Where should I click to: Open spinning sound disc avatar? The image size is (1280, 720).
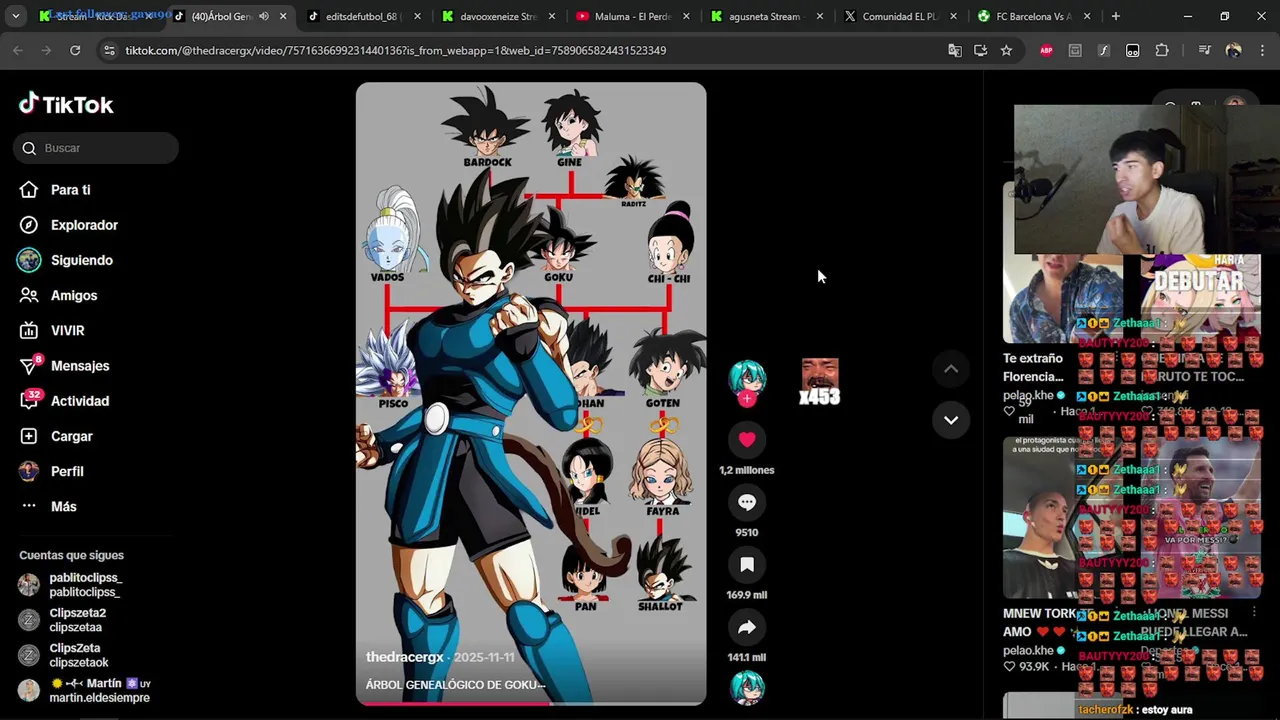[x=747, y=688]
